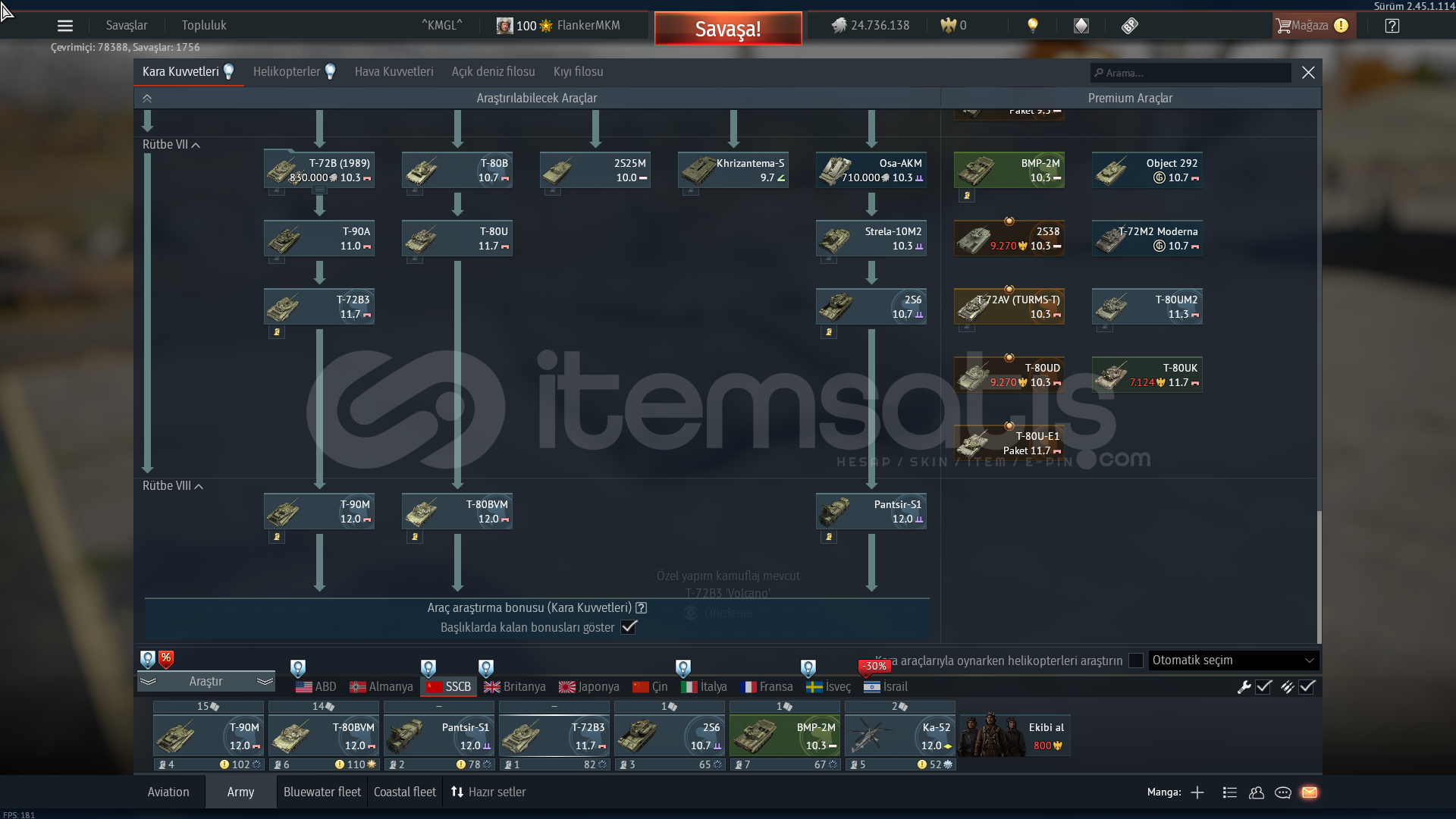Select the Object 292 premium tank
1456x819 pixels.
1147,170
